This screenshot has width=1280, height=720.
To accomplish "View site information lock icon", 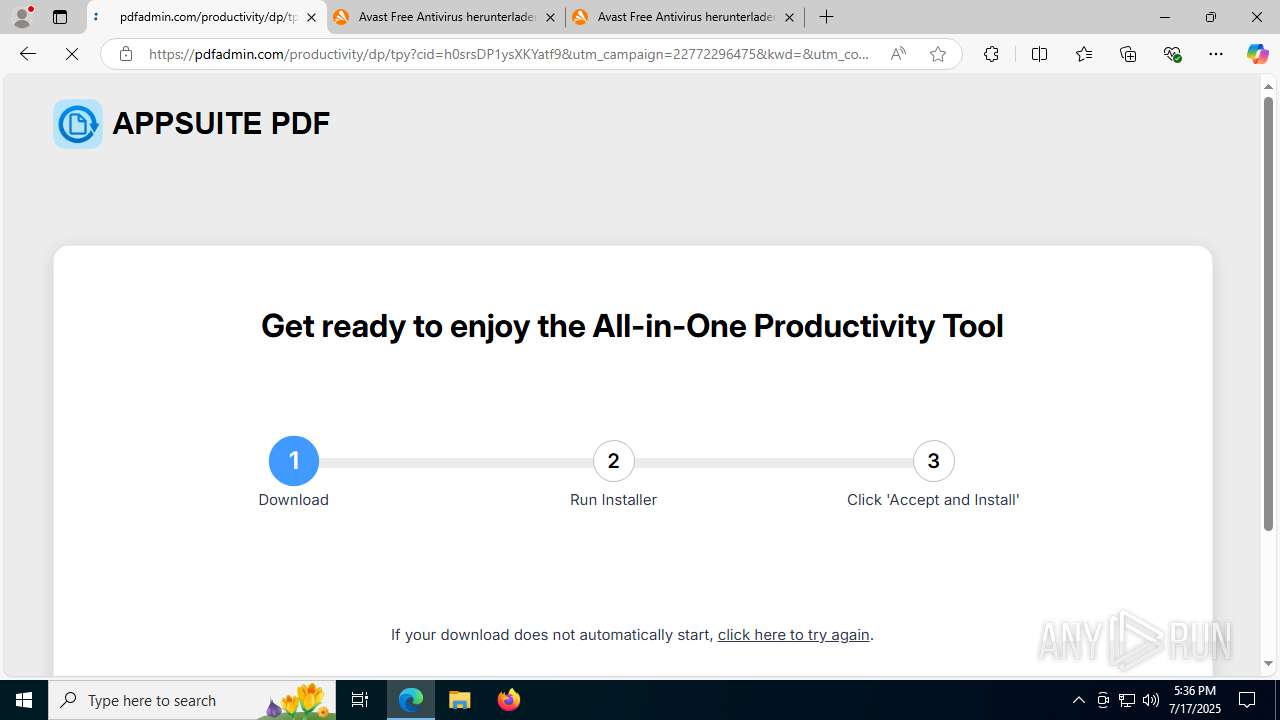I will [126, 54].
